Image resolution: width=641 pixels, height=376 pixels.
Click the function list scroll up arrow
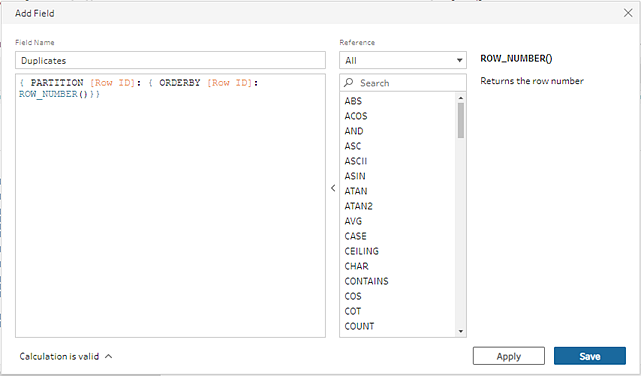[x=461, y=98]
